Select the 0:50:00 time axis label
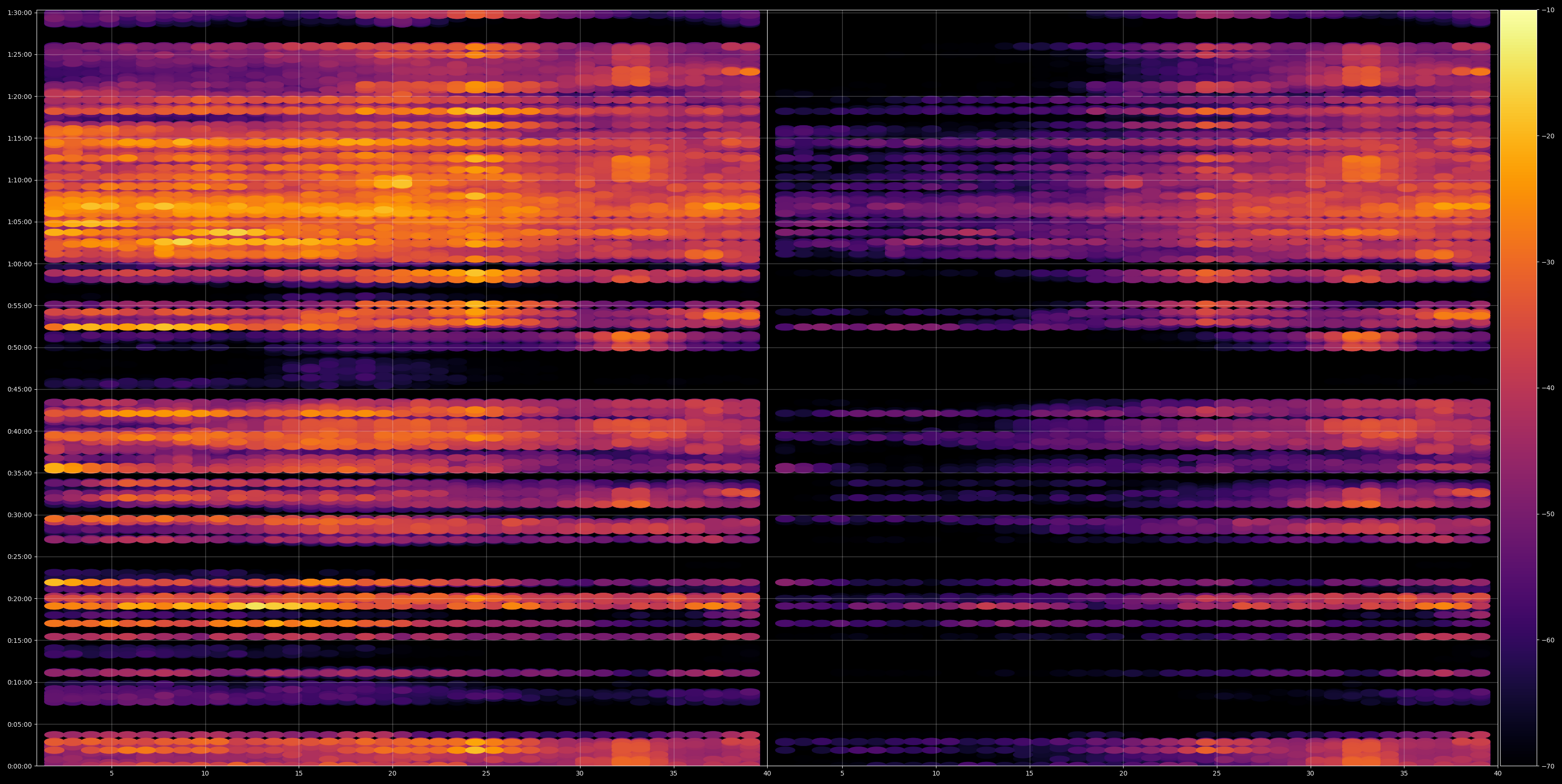This screenshot has height=784, width=1562. pyautogui.click(x=19, y=347)
